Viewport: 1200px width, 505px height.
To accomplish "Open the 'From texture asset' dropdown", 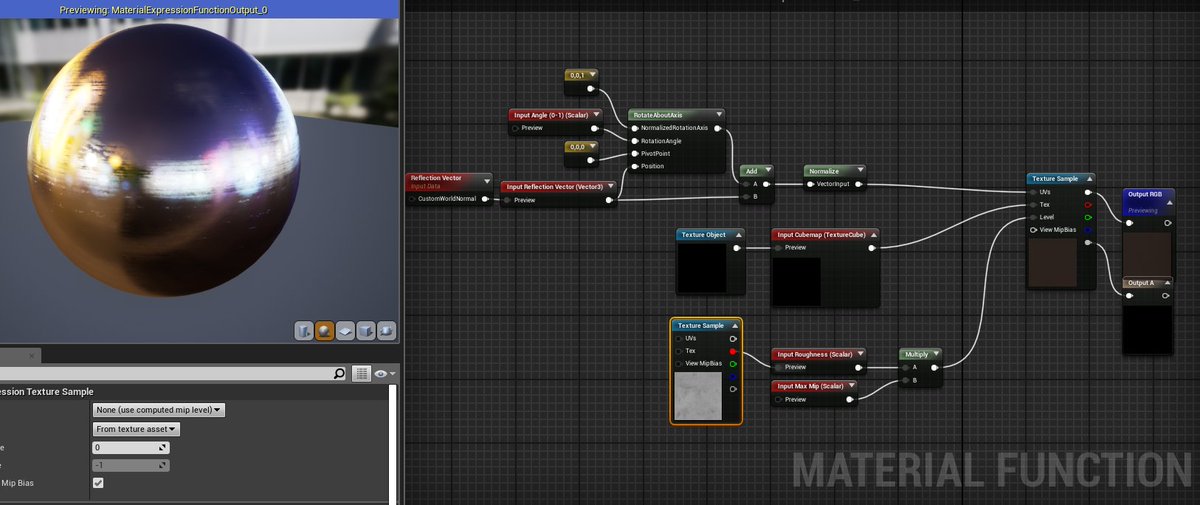I will [137, 429].
